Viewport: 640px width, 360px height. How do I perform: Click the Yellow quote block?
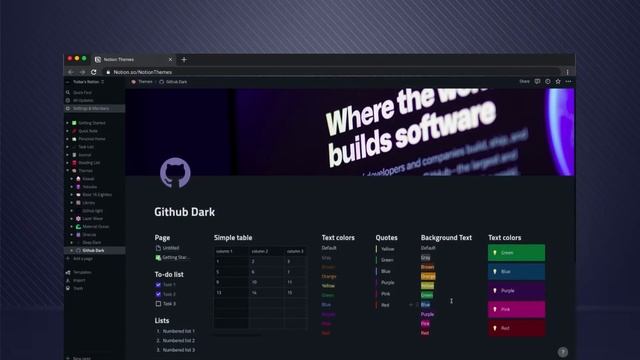pyautogui.click(x=385, y=249)
